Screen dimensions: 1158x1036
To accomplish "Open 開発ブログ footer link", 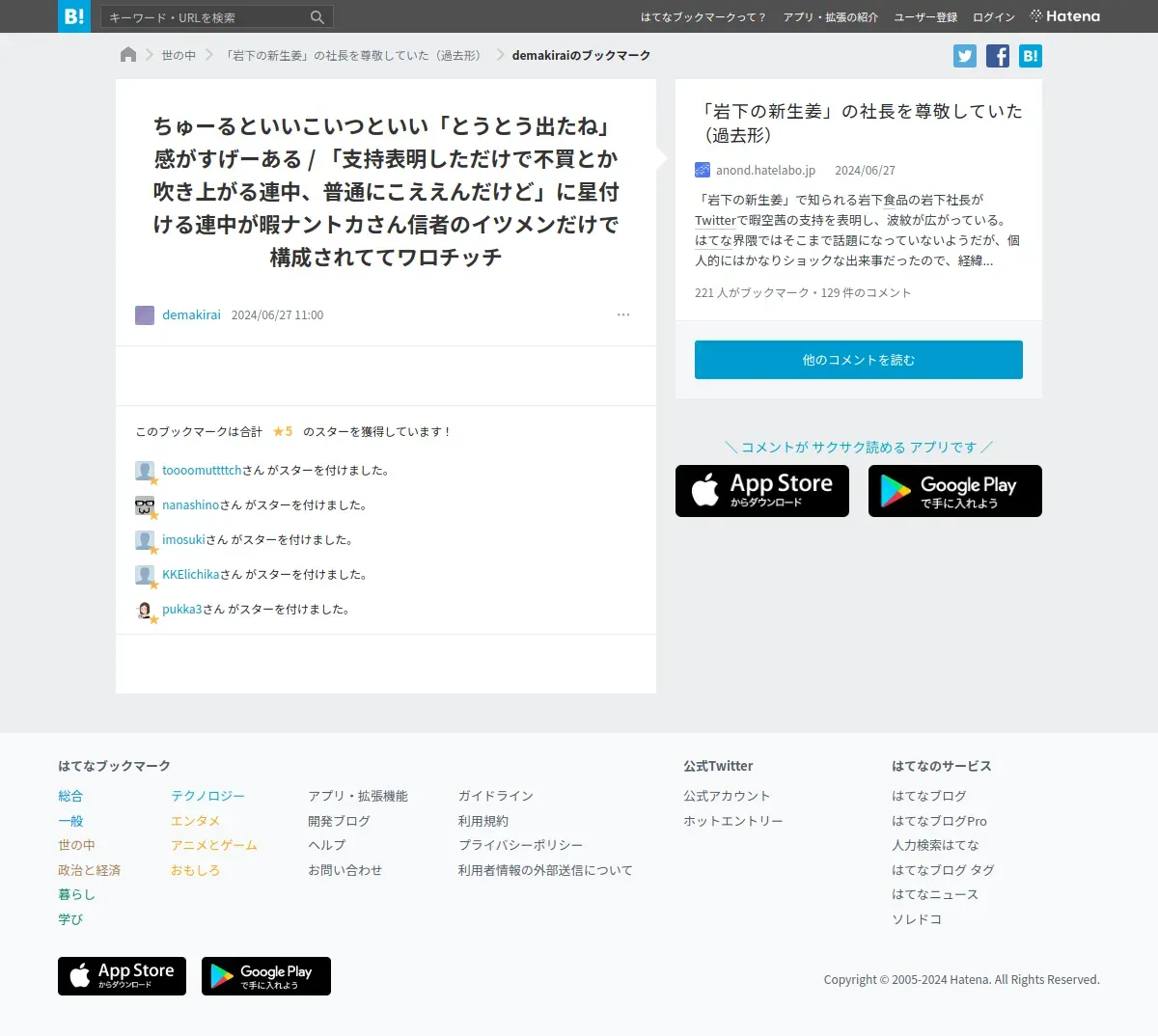I will (339, 821).
